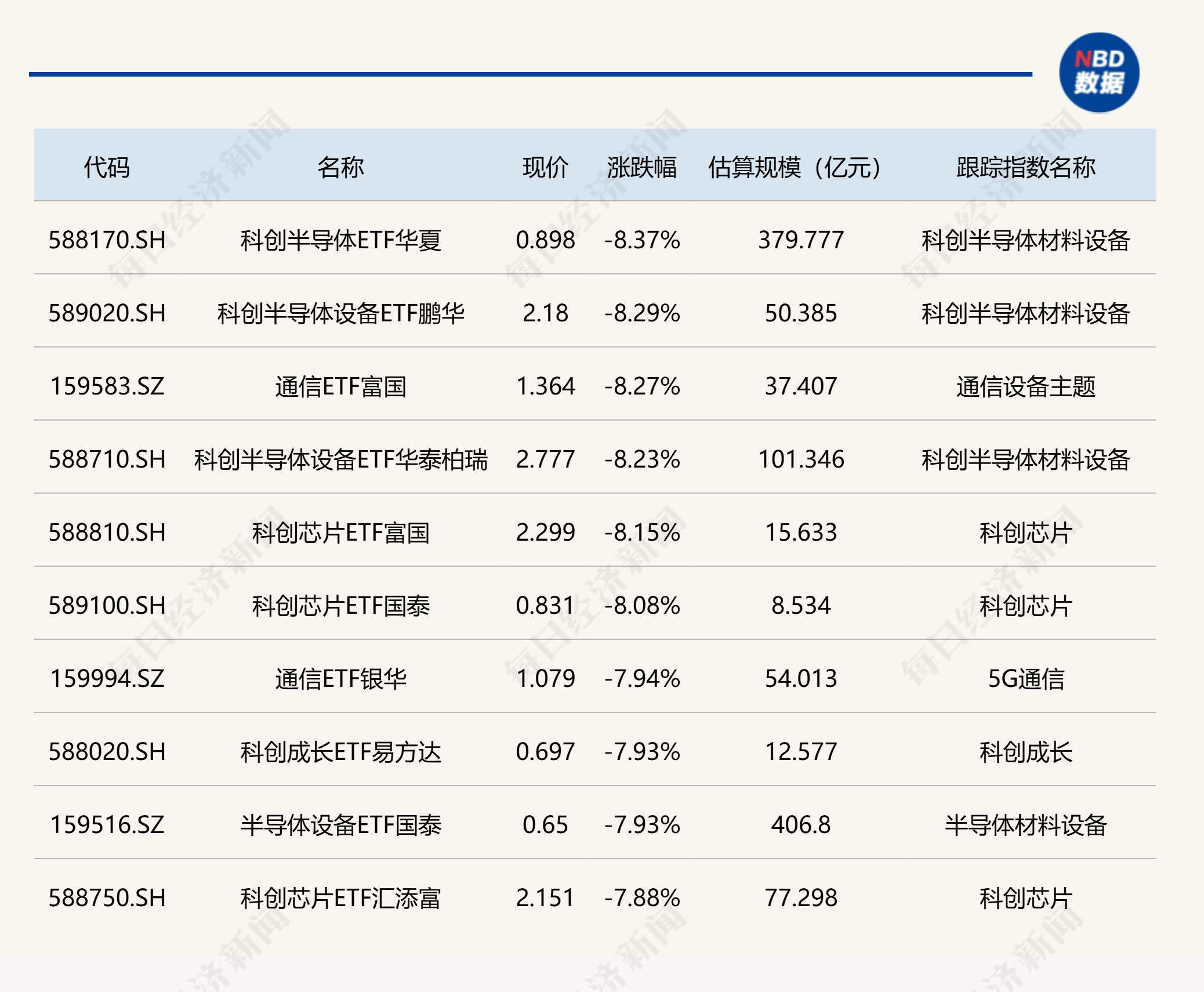
Task: Select estimated scale 101.346
Action: pyautogui.click(x=800, y=459)
